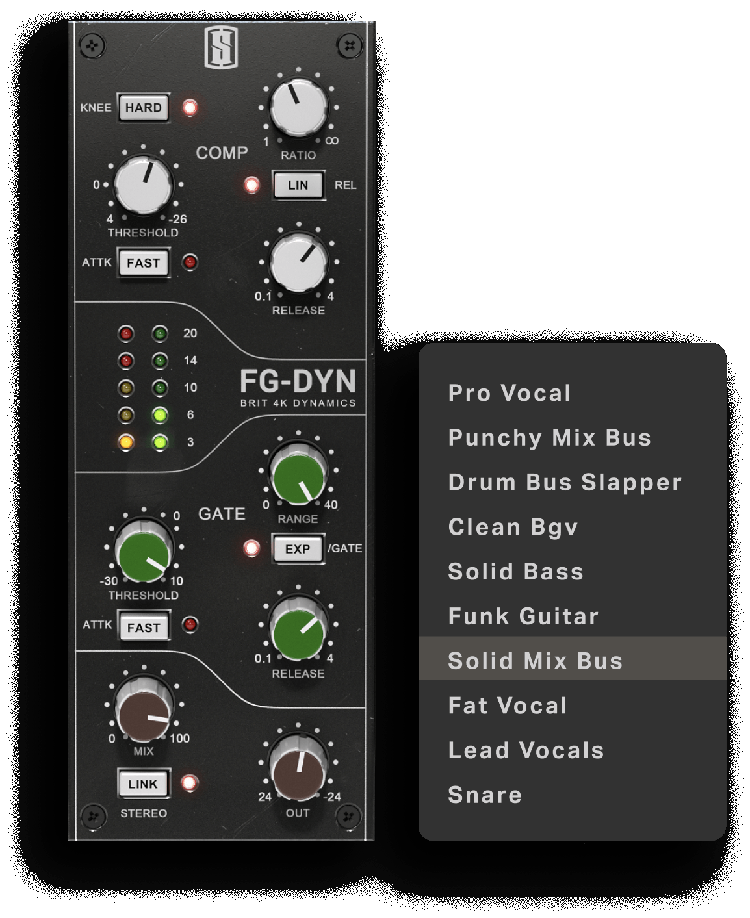Click the green meter LED at 20
This screenshot has height=918, width=750.
159,334
